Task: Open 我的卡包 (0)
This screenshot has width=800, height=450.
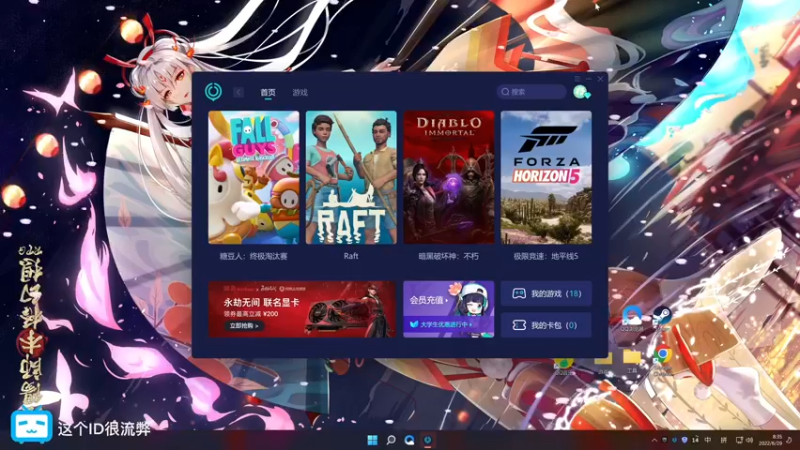Action: click(x=546, y=325)
